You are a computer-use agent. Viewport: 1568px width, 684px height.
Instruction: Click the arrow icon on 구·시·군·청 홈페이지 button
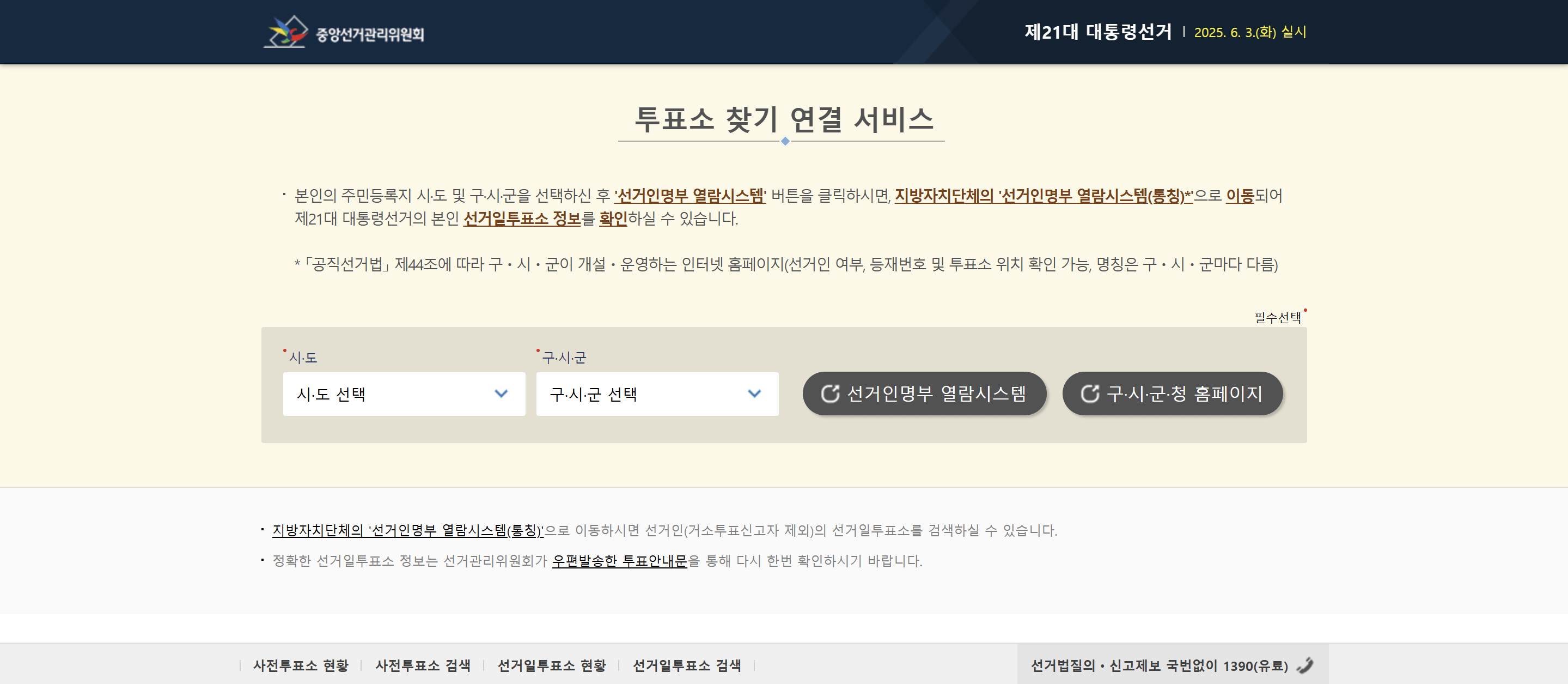[1090, 394]
